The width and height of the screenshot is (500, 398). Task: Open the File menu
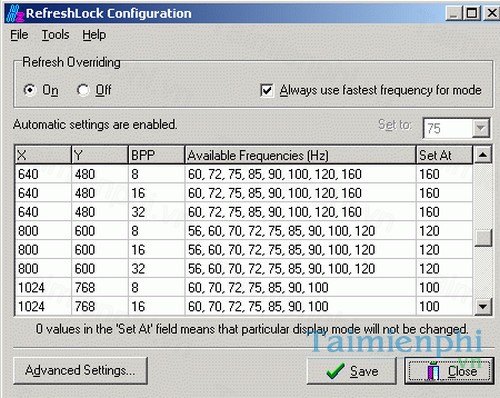[x=19, y=35]
